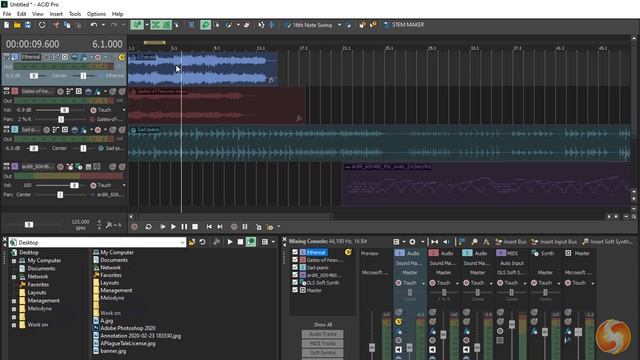Select APlagueTaleLicense.jpg in file list
Image resolution: width=640 pixels, height=360 pixels.
124,343
